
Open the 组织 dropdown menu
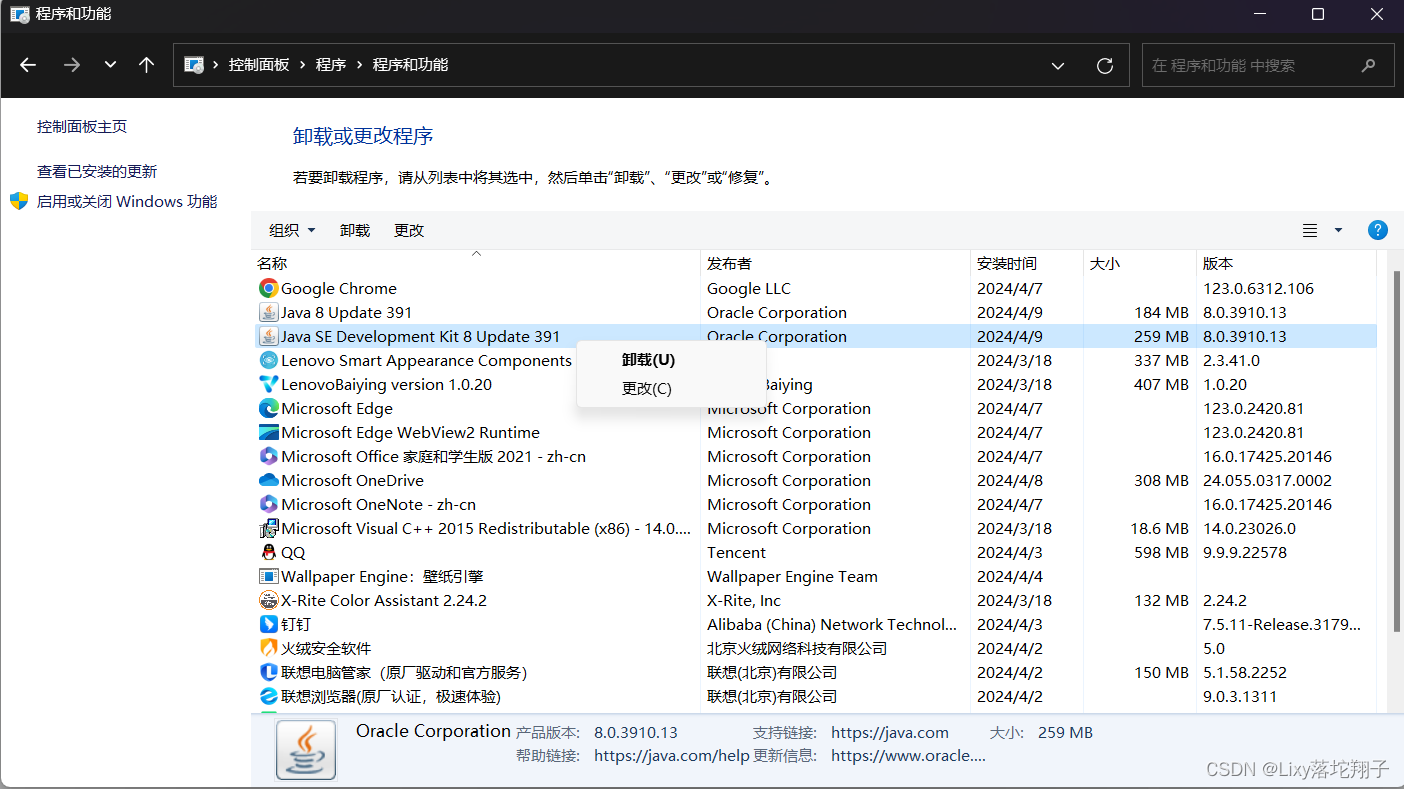[x=292, y=231]
